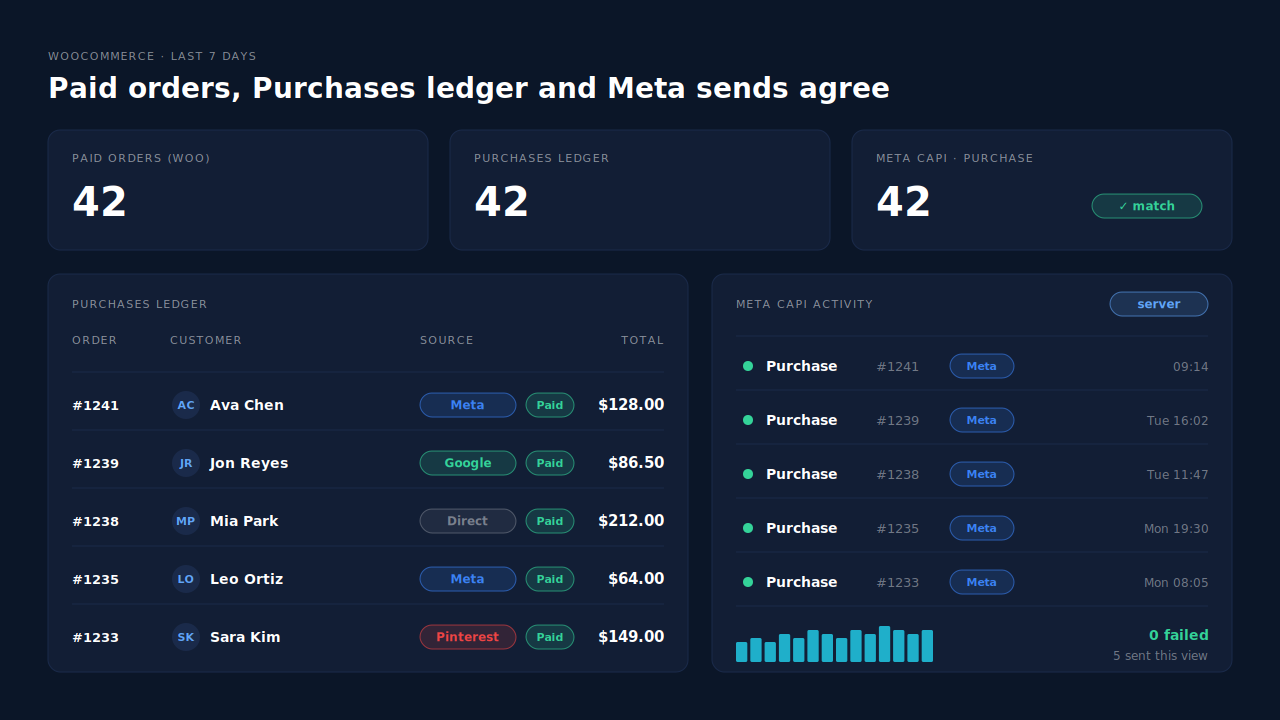Click the Paid badge on order #1238
The width and height of the screenshot is (1280, 720).
pyautogui.click(x=550, y=521)
